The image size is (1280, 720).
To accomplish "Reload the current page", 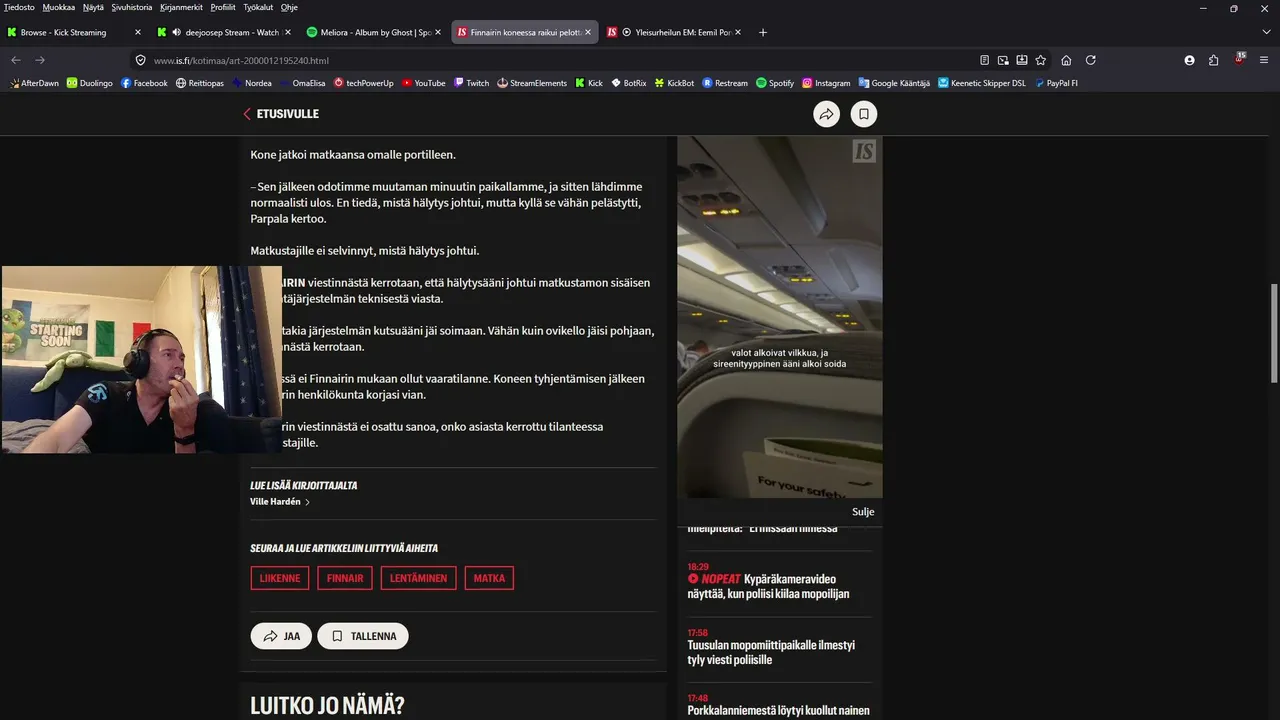I will coord(1091,60).
